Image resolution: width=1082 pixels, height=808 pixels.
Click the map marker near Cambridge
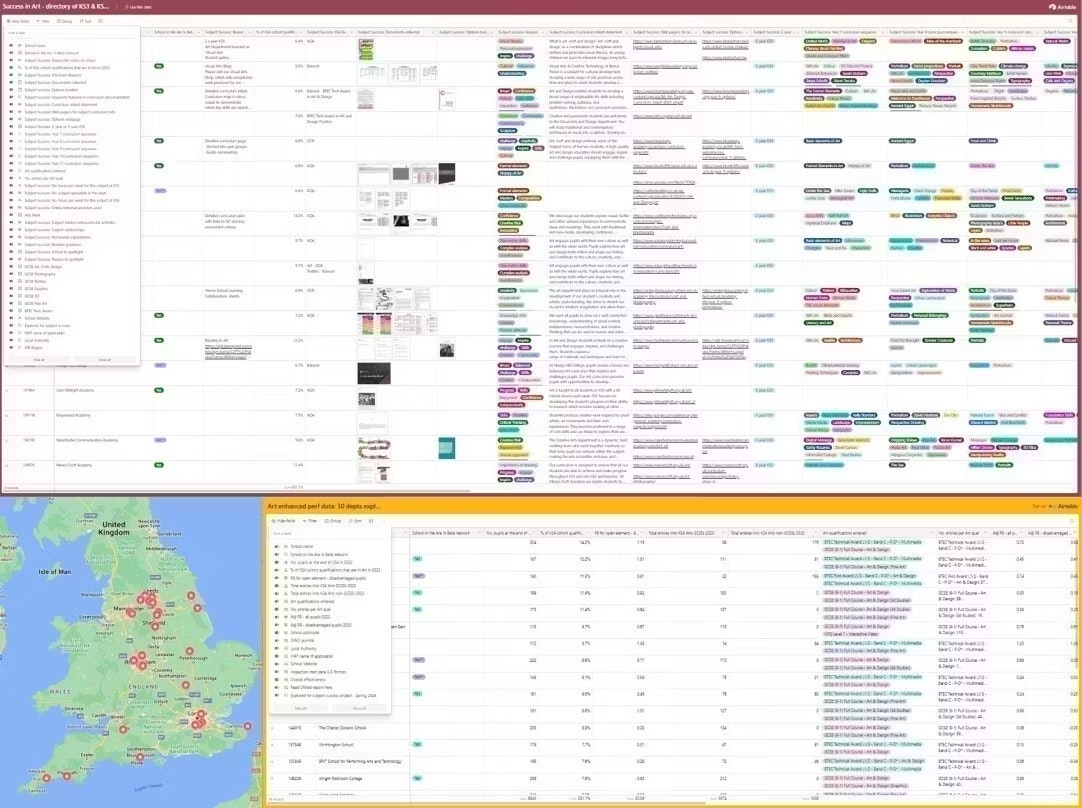click(185, 685)
